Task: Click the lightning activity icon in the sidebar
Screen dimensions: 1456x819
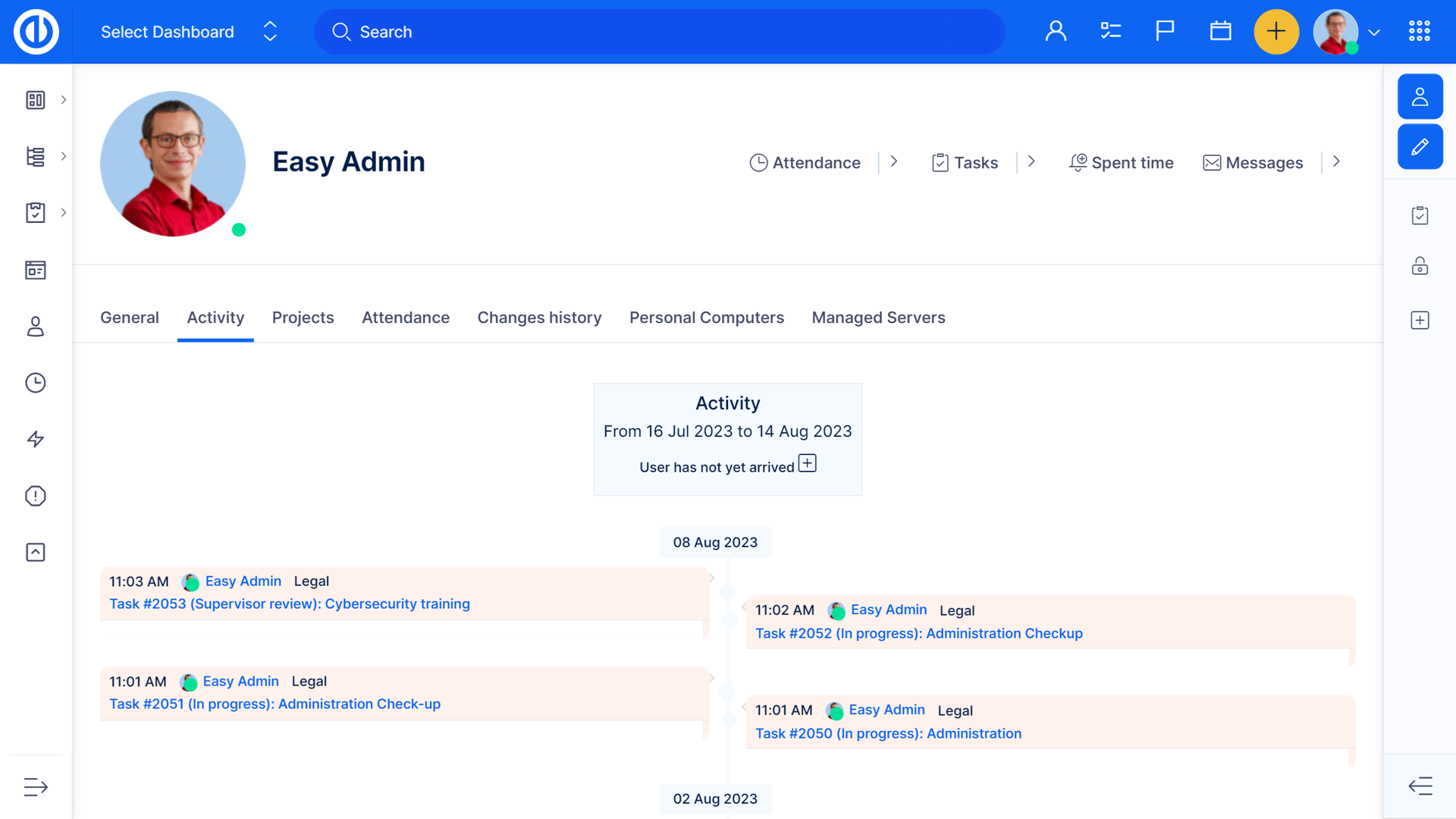Action: 35,439
